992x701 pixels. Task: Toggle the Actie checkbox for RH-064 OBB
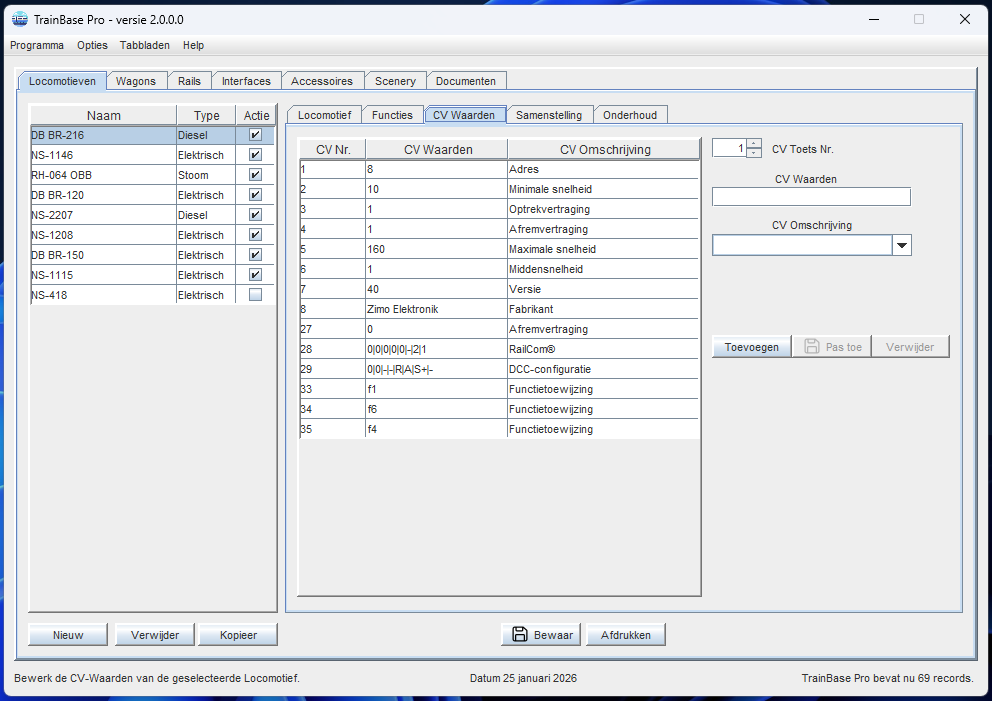pyautogui.click(x=255, y=175)
